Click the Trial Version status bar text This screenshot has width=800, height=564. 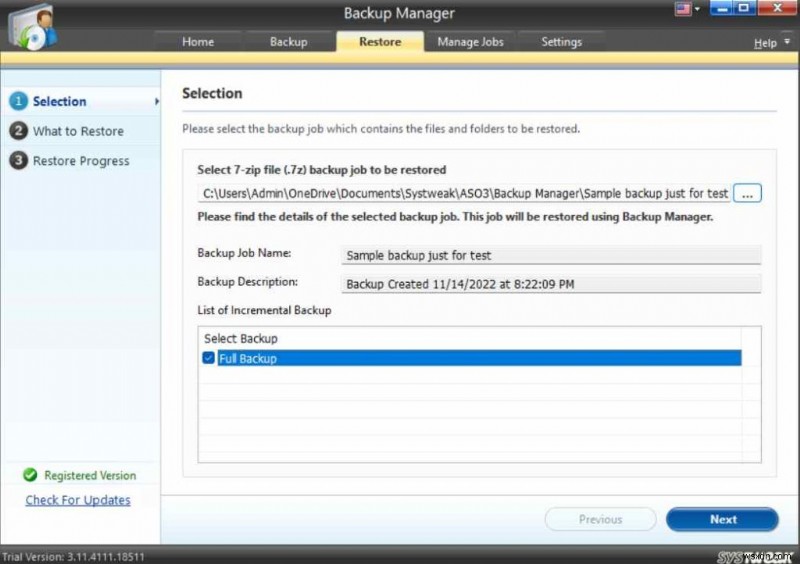click(73, 557)
